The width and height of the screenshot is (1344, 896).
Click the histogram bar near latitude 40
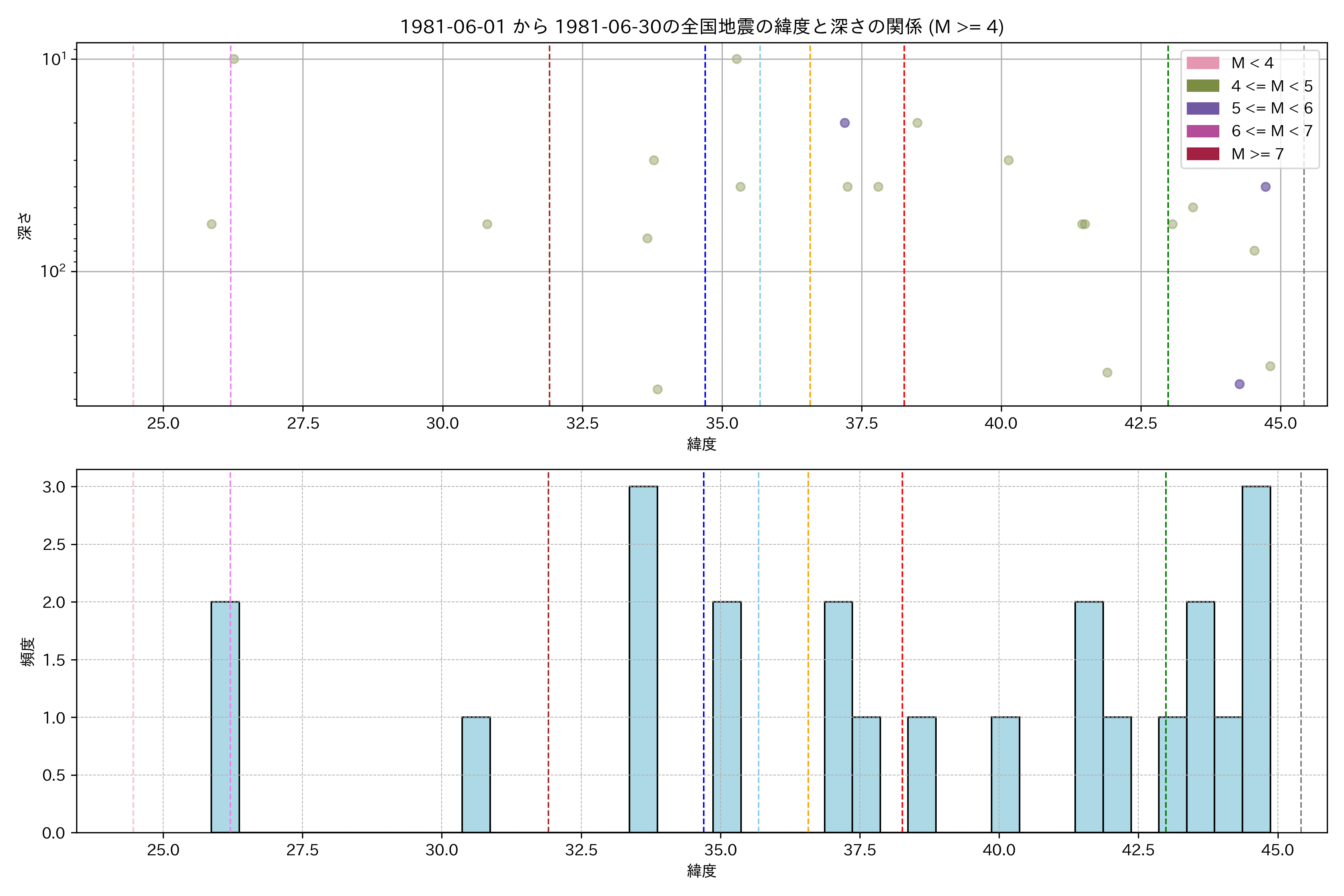click(1005, 775)
